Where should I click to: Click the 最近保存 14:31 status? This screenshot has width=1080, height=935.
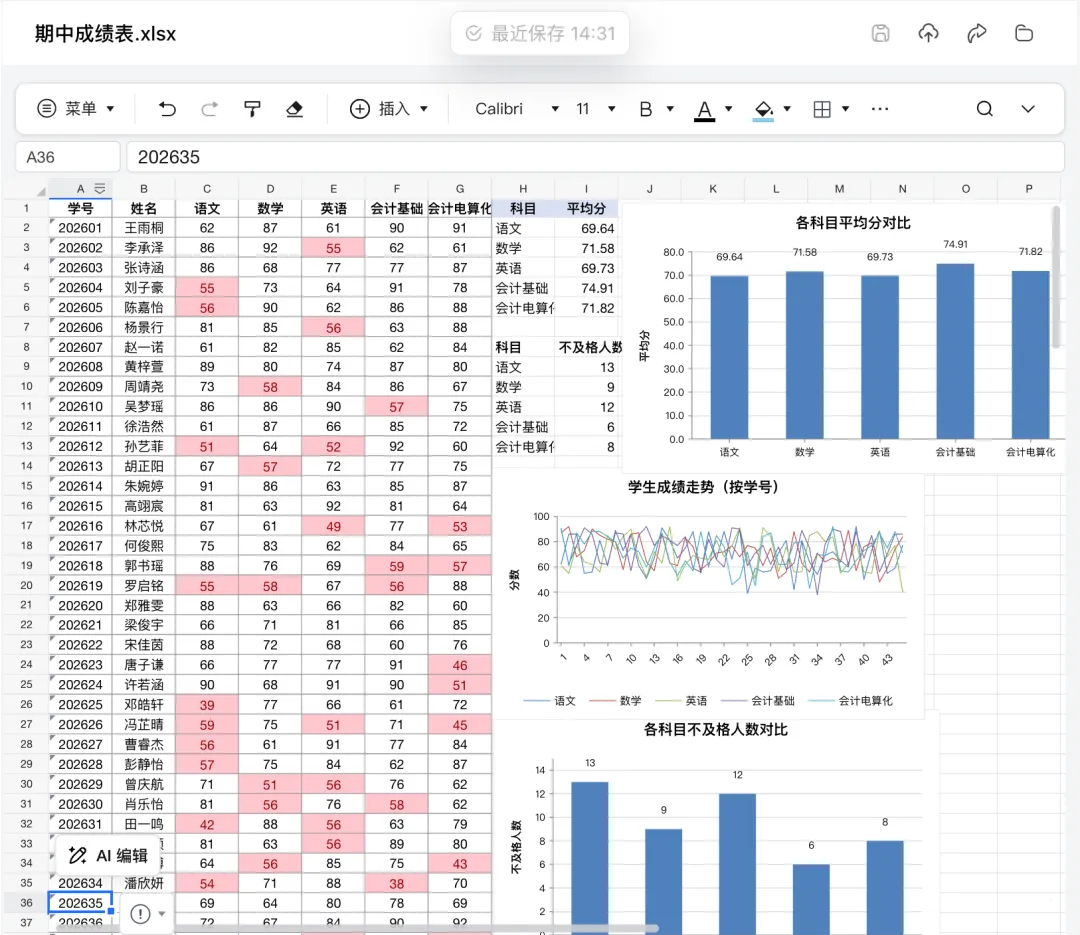(x=540, y=33)
